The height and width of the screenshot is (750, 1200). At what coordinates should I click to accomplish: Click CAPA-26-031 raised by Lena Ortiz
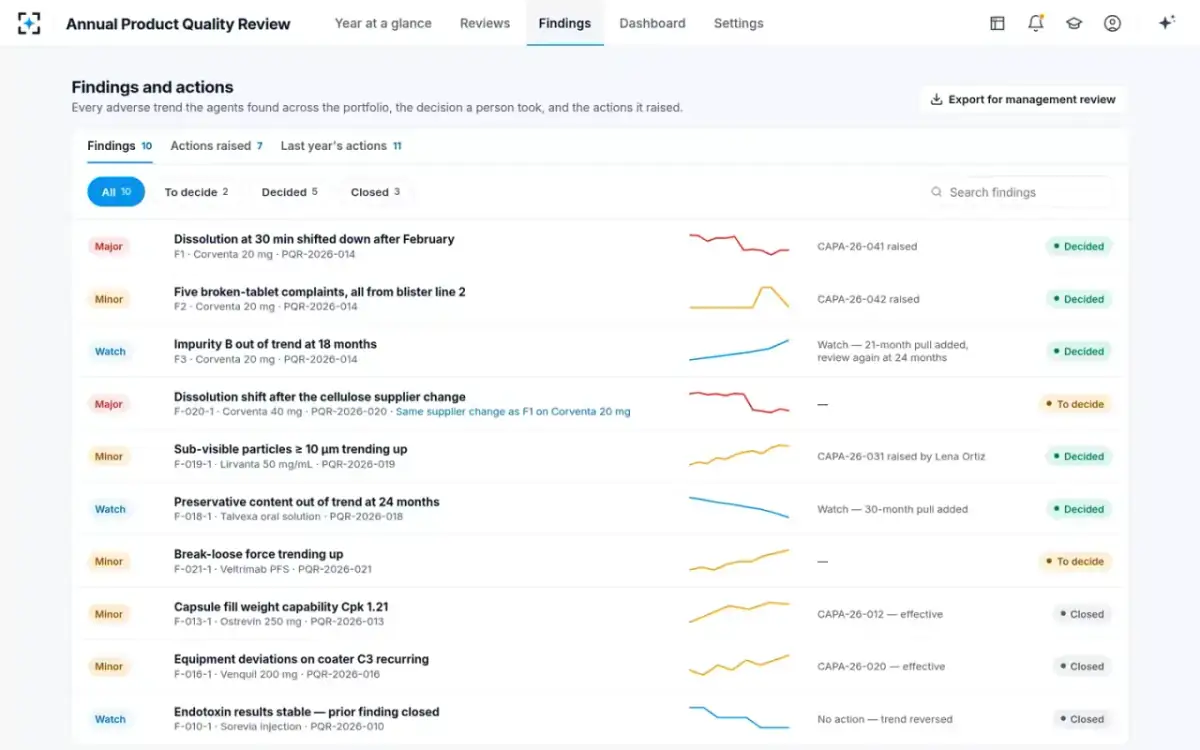click(901, 456)
